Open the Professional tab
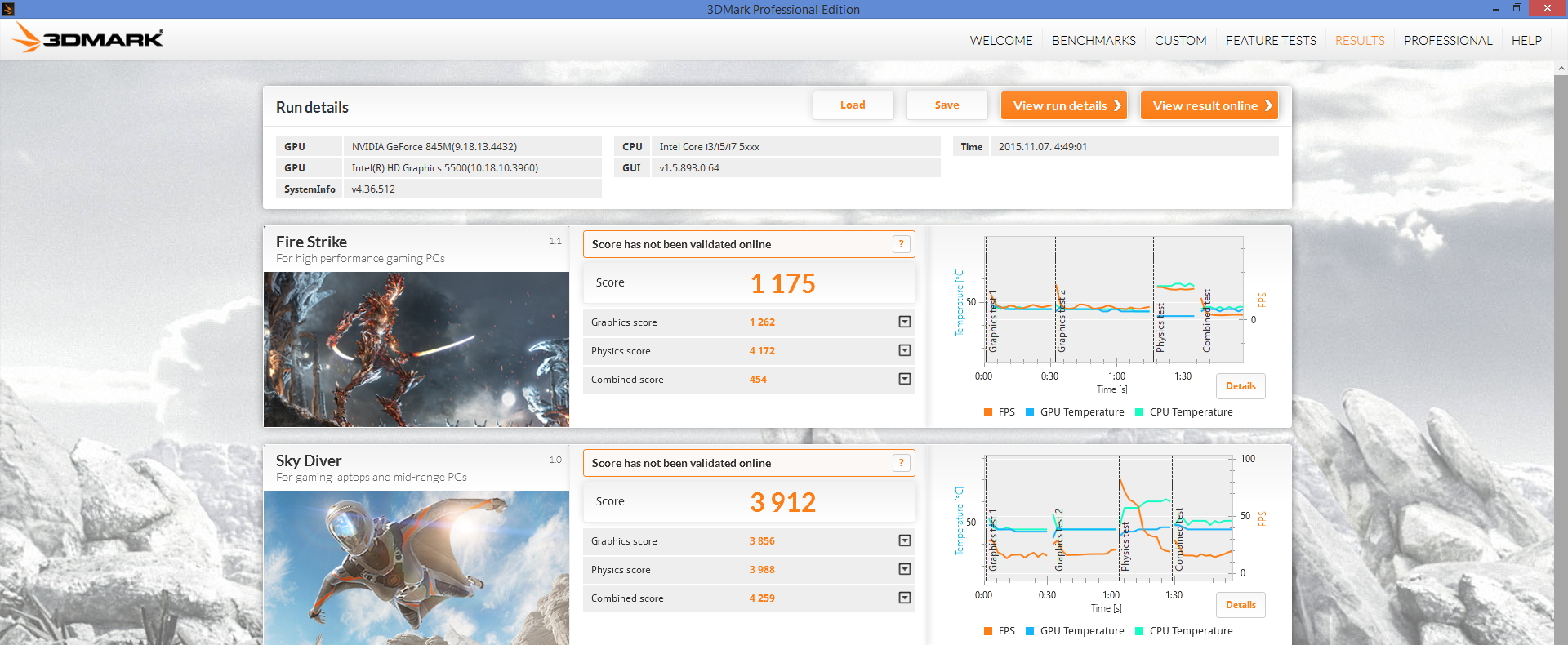Viewport: 1568px width, 645px height. coord(1448,40)
